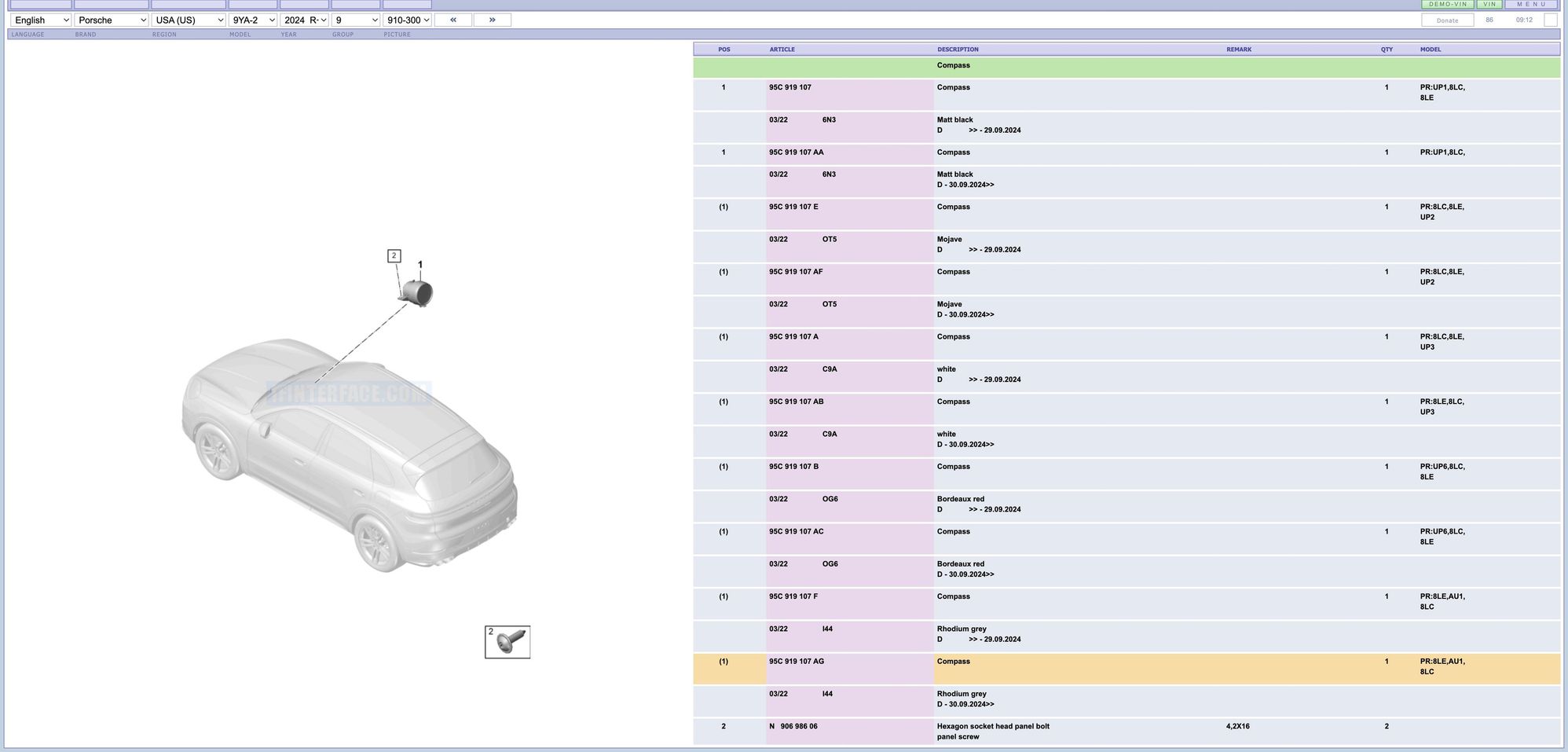Go to next picture with » arrow
This screenshot has height=752, width=1568.
coord(492,20)
